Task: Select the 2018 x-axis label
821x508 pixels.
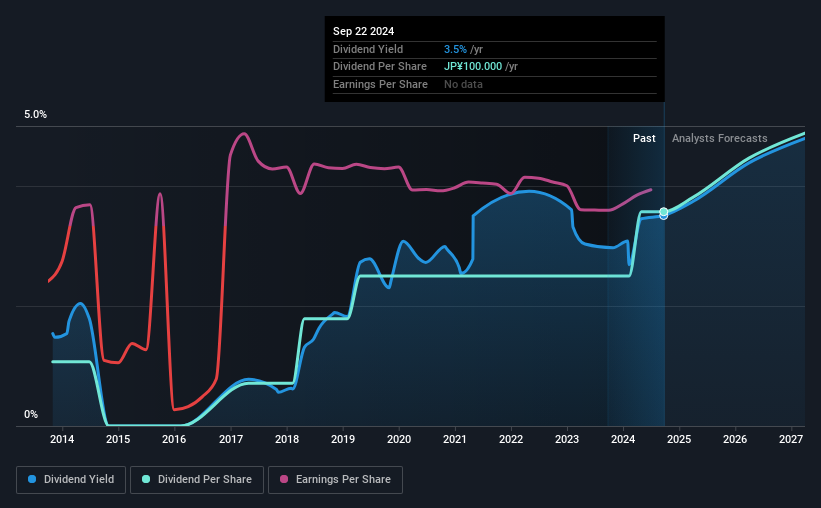Action: pos(287,439)
